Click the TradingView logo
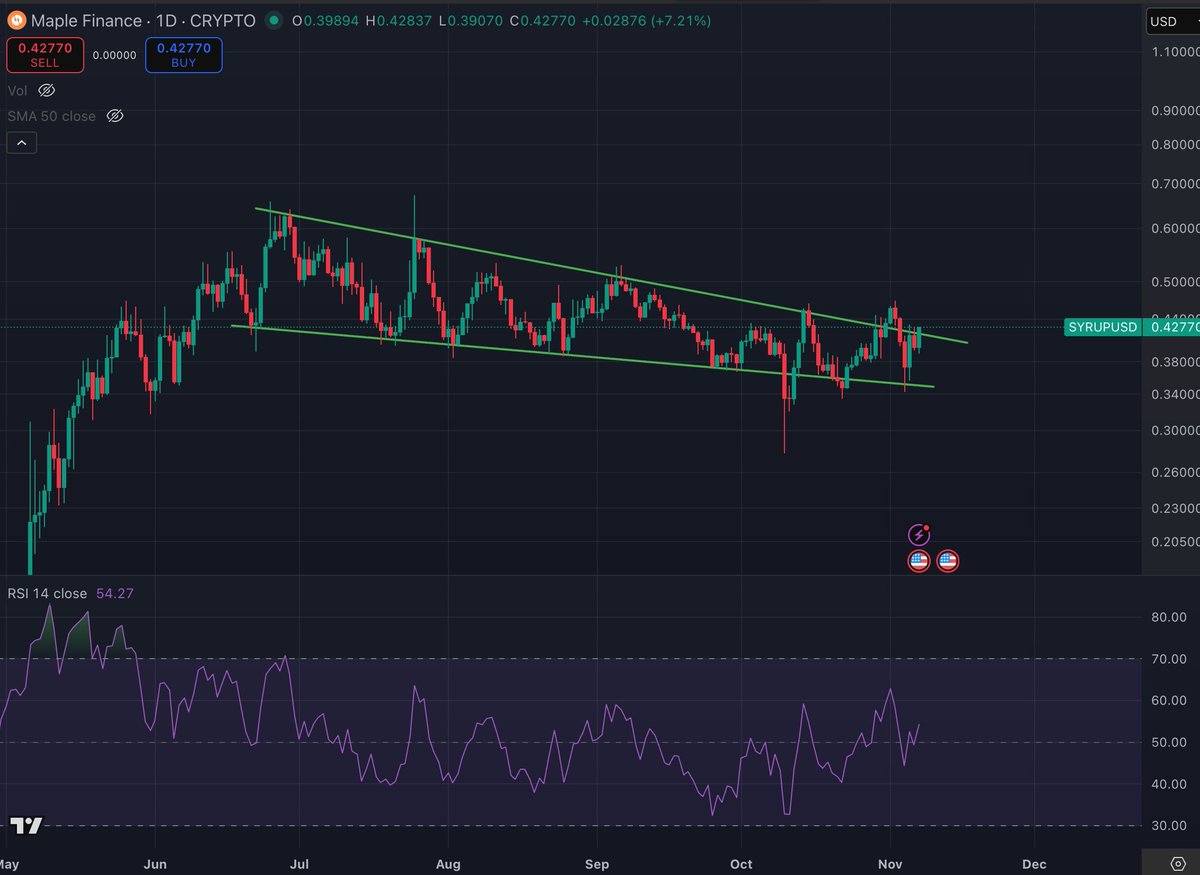 point(26,826)
